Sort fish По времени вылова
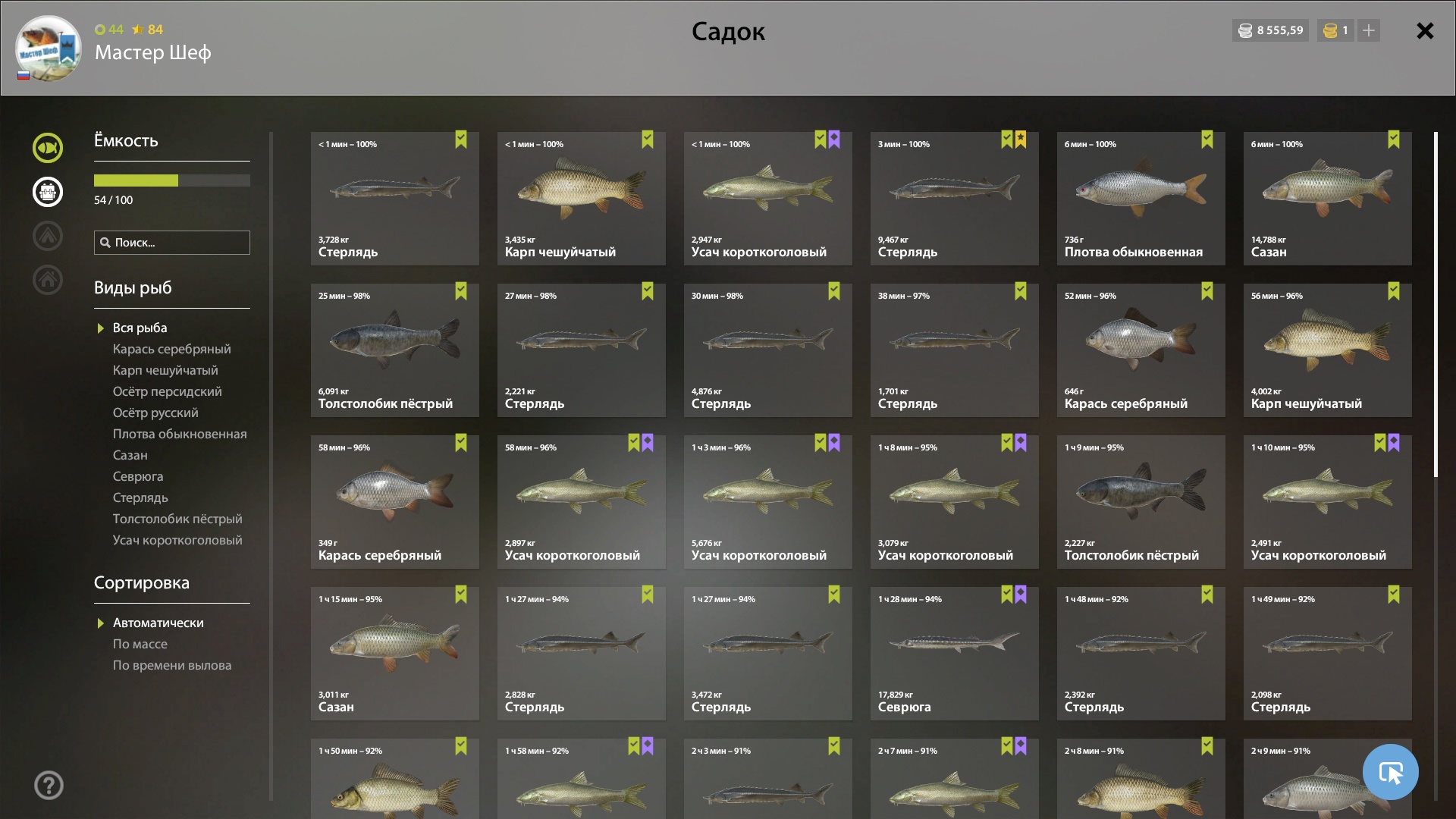The height and width of the screenshot is (819, 1456). pos(172,665)
